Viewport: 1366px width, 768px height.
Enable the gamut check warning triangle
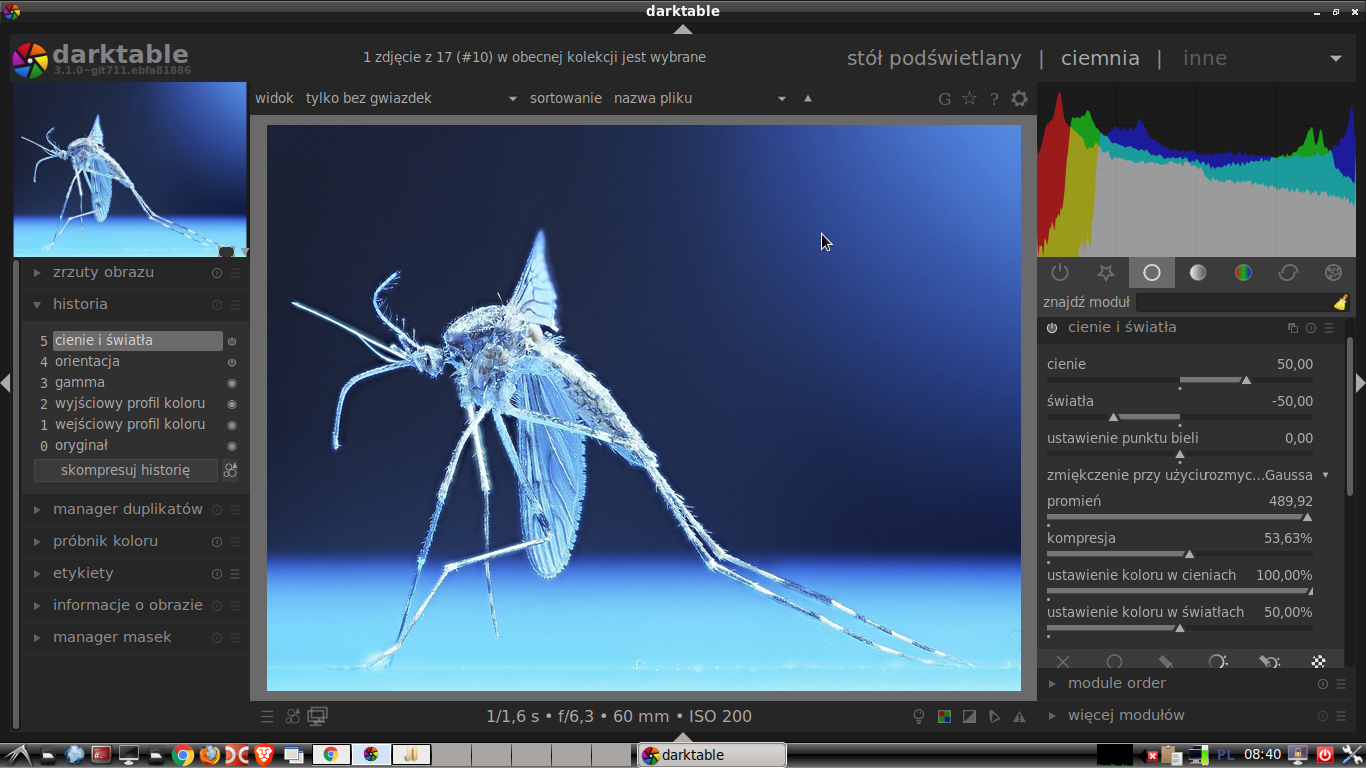coord(1019,716)
